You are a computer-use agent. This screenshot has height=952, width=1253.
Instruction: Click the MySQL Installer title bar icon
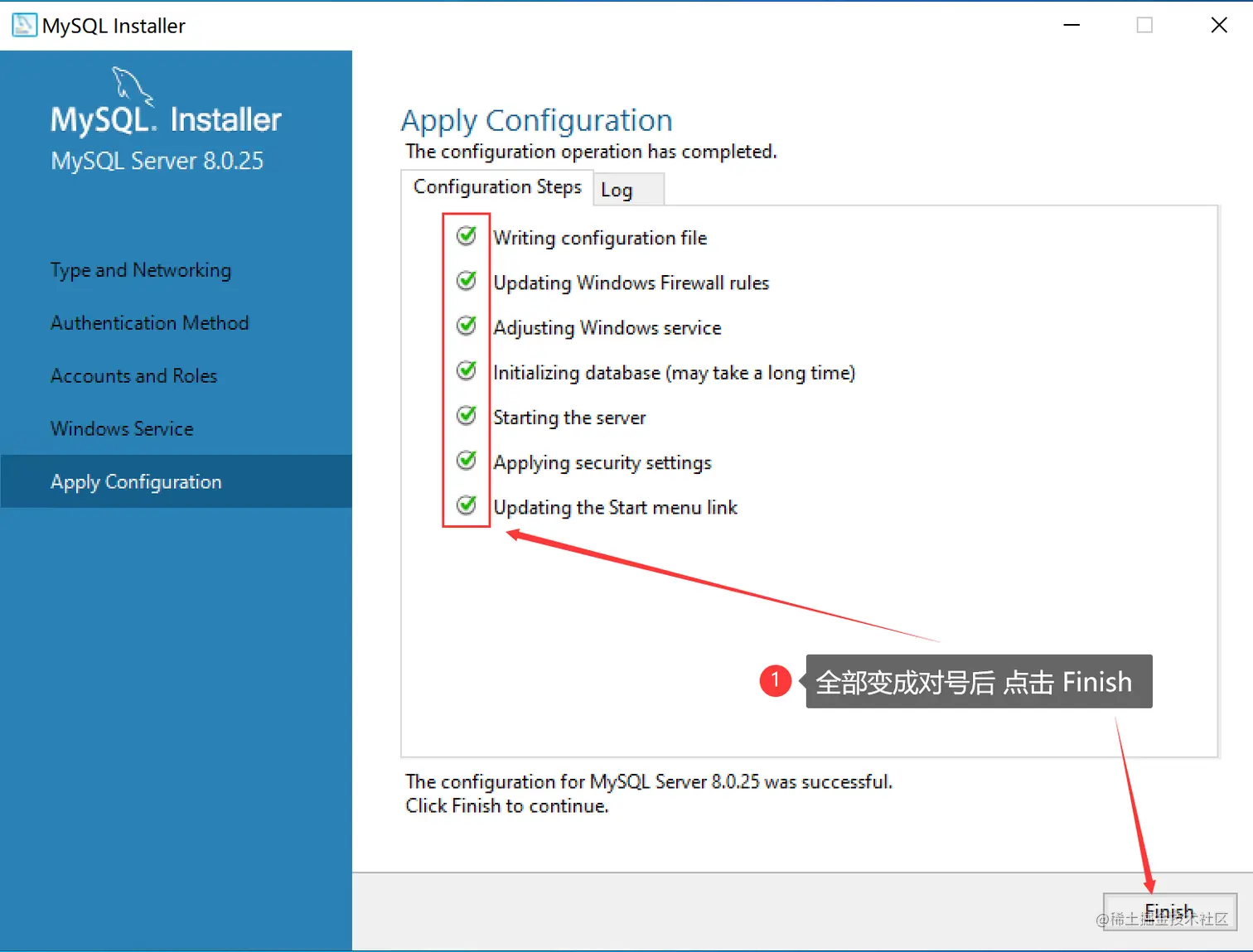(x=24, y=25)
